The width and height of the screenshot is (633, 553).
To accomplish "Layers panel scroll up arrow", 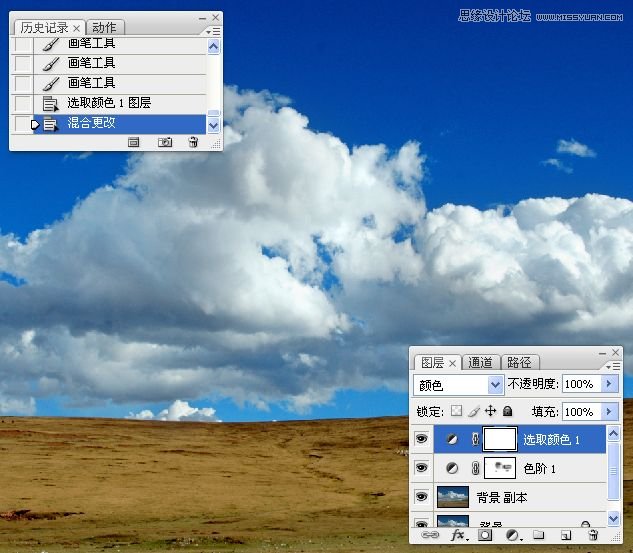I will pos(614,434).
